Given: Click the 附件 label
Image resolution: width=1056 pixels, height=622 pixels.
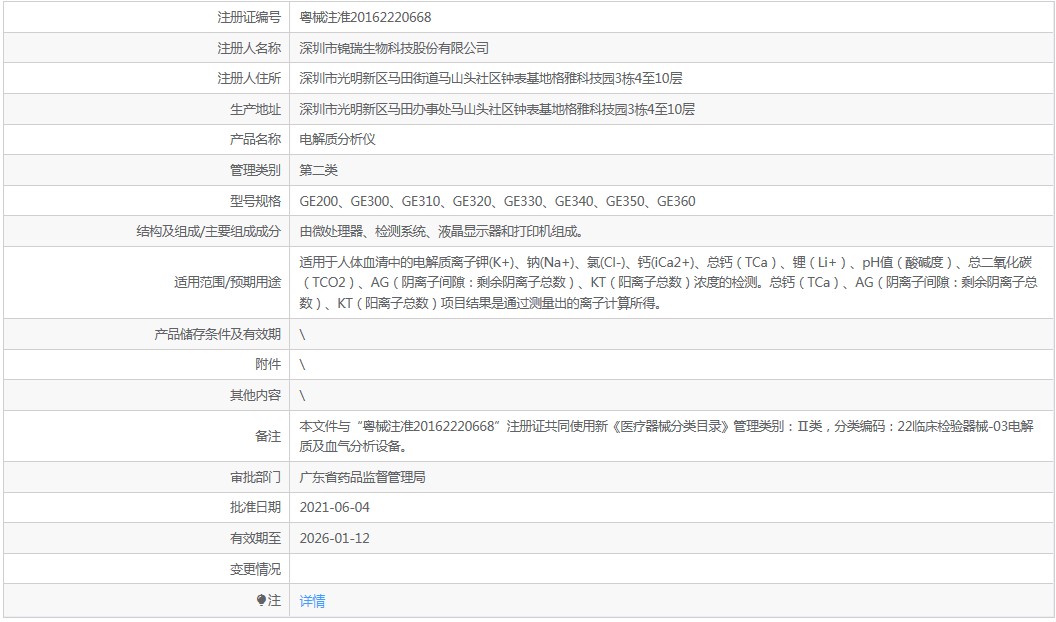Looking at the screenshot, I should tap(268, 365).
